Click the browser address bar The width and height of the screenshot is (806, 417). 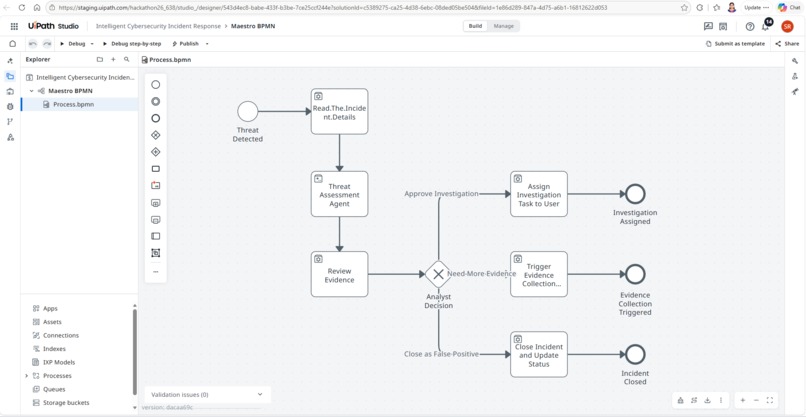[362, 8]
